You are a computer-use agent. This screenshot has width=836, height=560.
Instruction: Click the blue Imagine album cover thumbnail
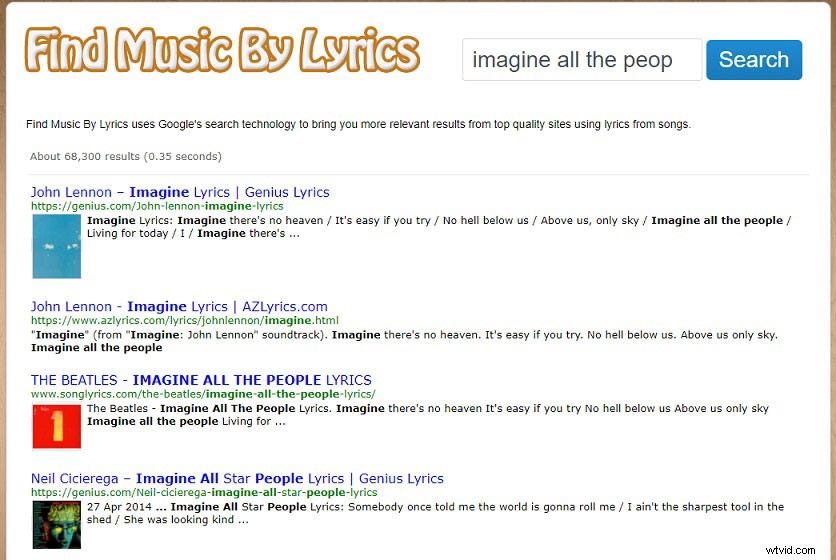click(57, 246)
